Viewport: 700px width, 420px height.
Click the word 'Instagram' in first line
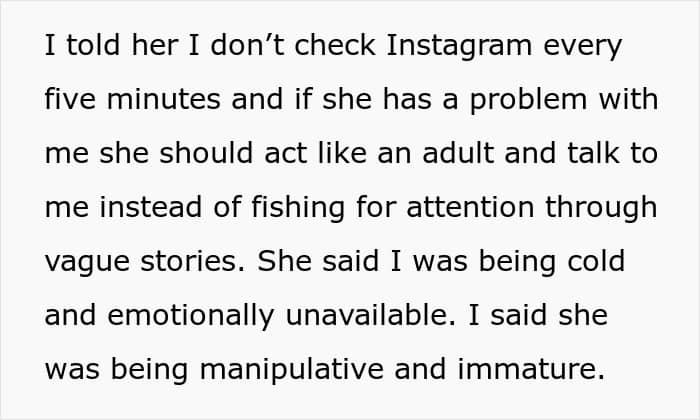pyautogui.click(x=459, y=47)
